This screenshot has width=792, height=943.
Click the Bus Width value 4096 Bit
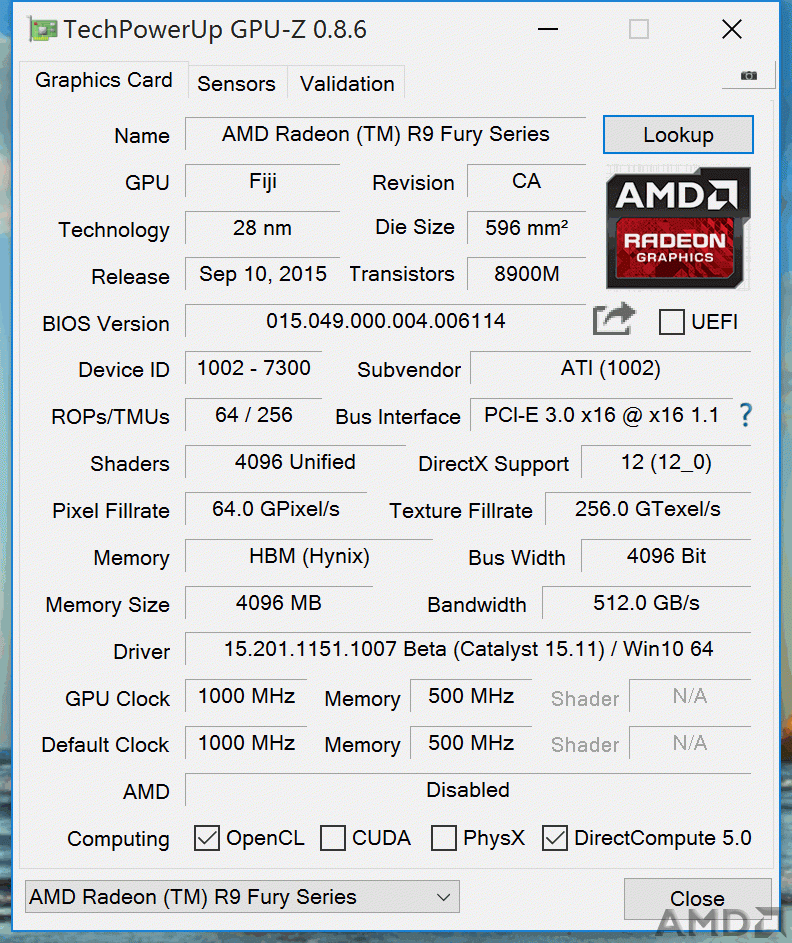[666, 556]
